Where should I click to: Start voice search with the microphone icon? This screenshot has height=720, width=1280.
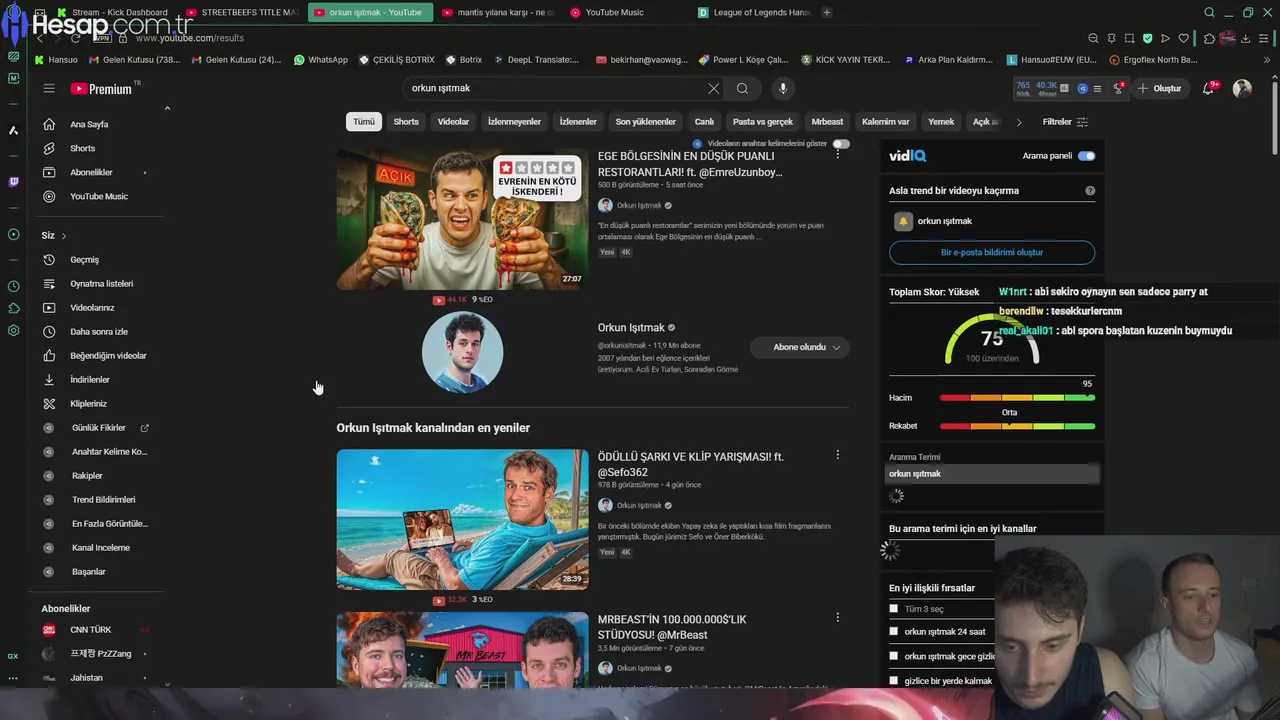[x=783, y=88]
